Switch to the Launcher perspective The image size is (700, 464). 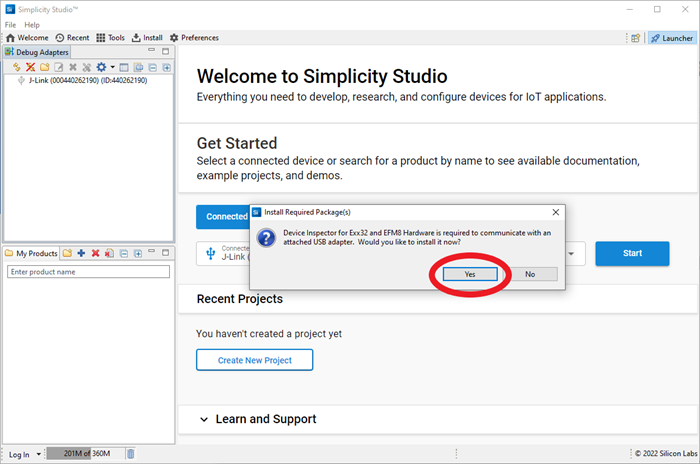(672, 38)
